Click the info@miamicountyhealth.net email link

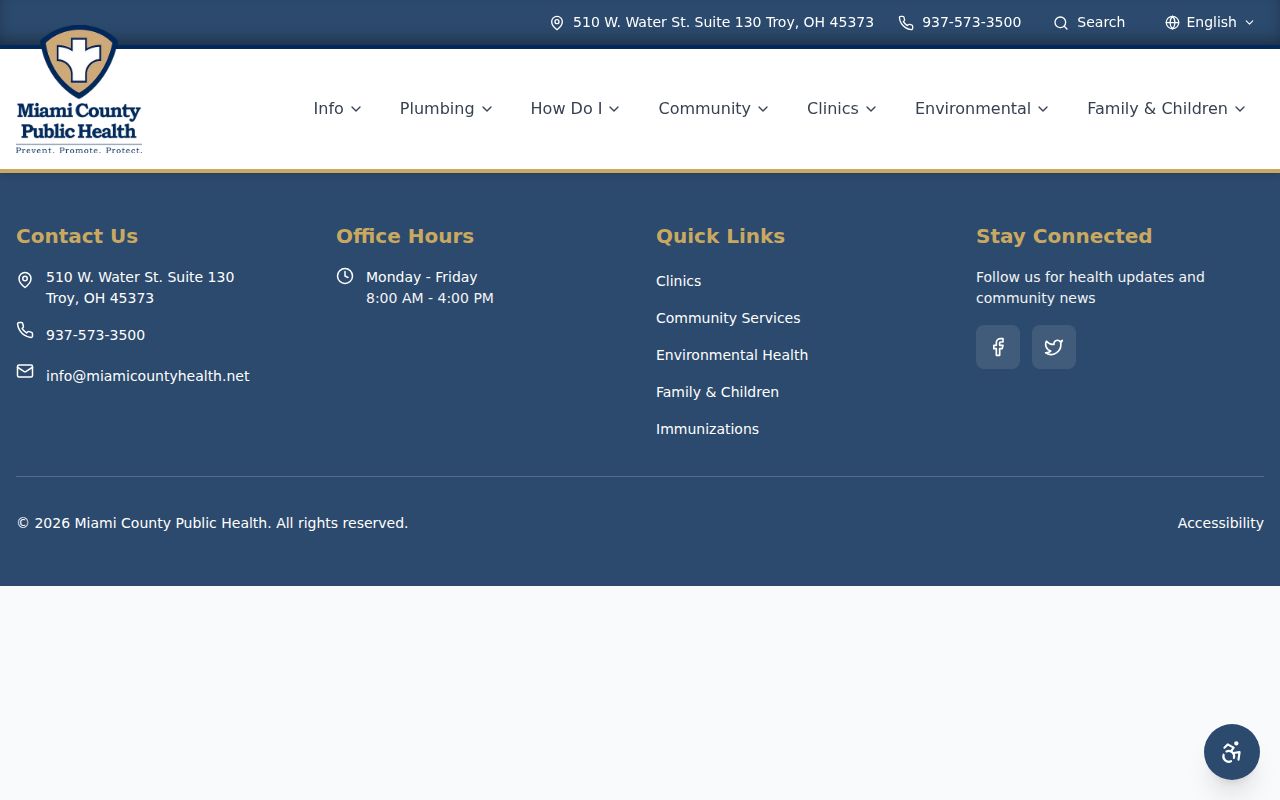148,376
